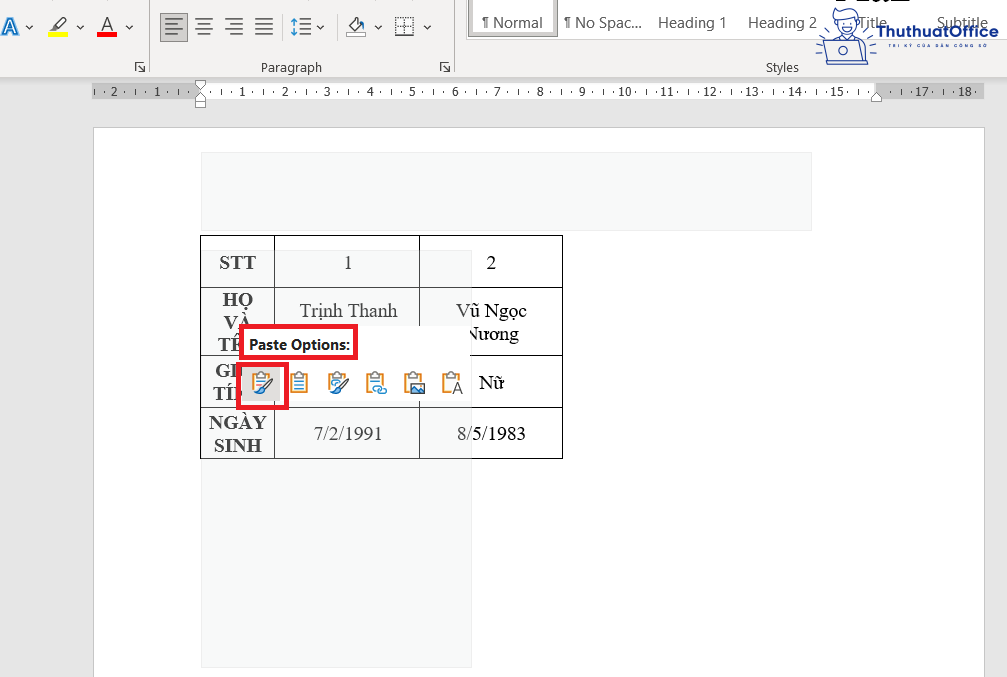
Task: Click the cell containing Trịnh Thanh
Action: click(x=347, y=311)
